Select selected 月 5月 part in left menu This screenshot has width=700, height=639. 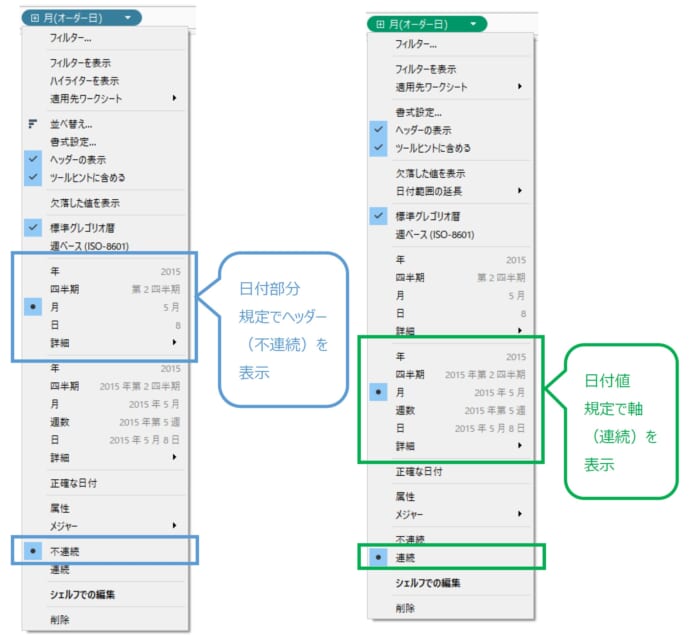click(x=105, y=307)
